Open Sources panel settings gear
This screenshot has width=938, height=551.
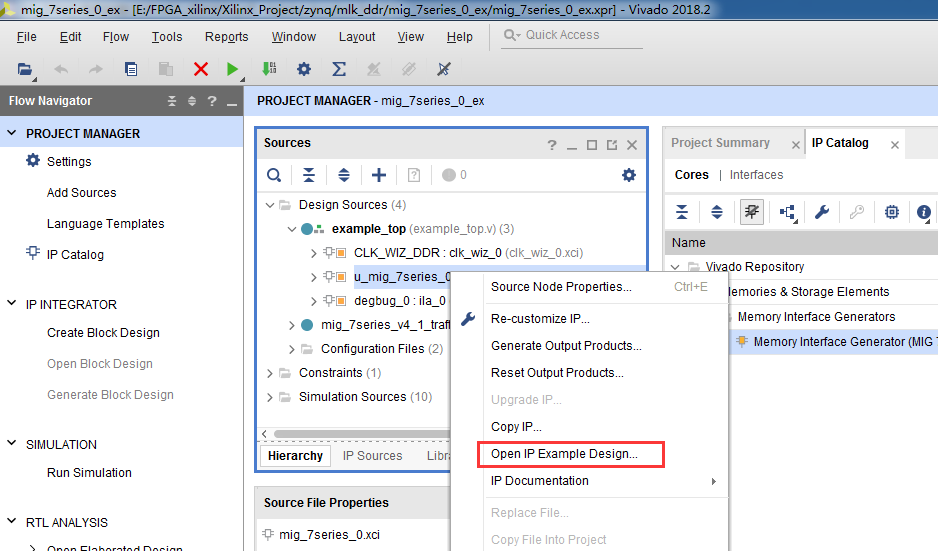[x=629, y=175]
